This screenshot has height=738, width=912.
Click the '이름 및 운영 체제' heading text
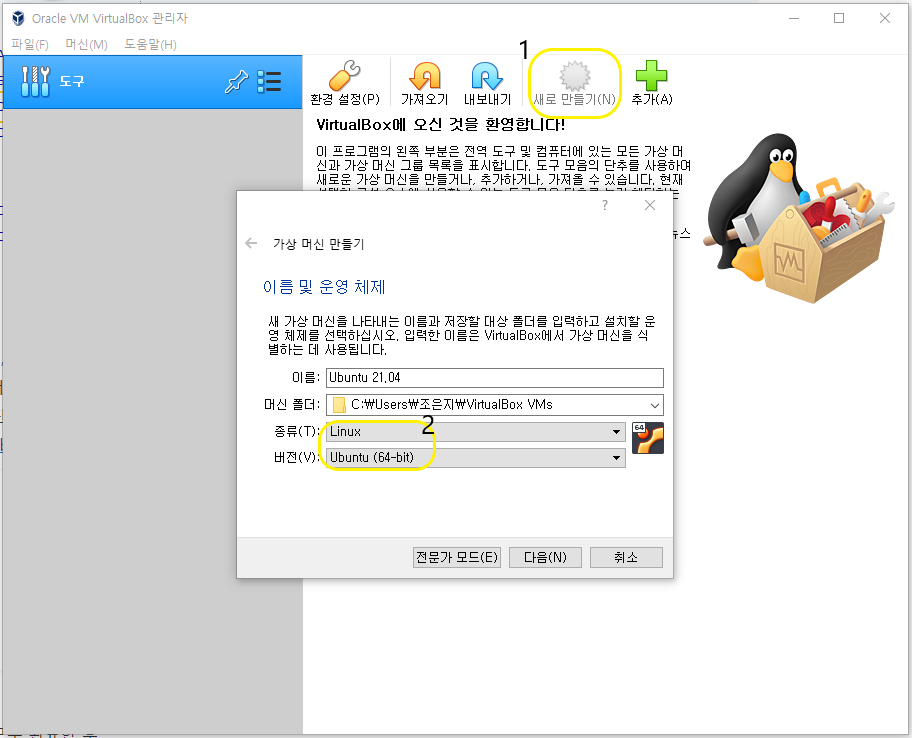pyautogui.click(x=324, y=287)
